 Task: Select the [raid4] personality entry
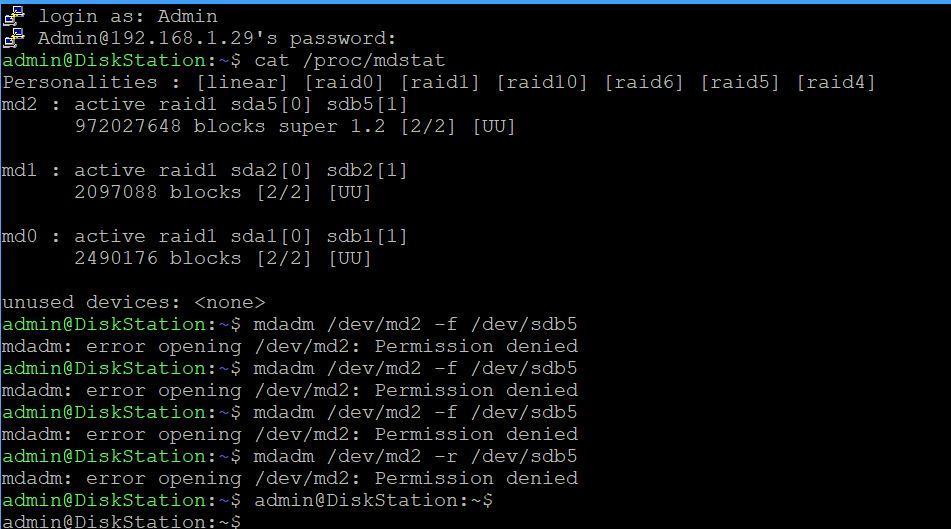tap(835, 82)
